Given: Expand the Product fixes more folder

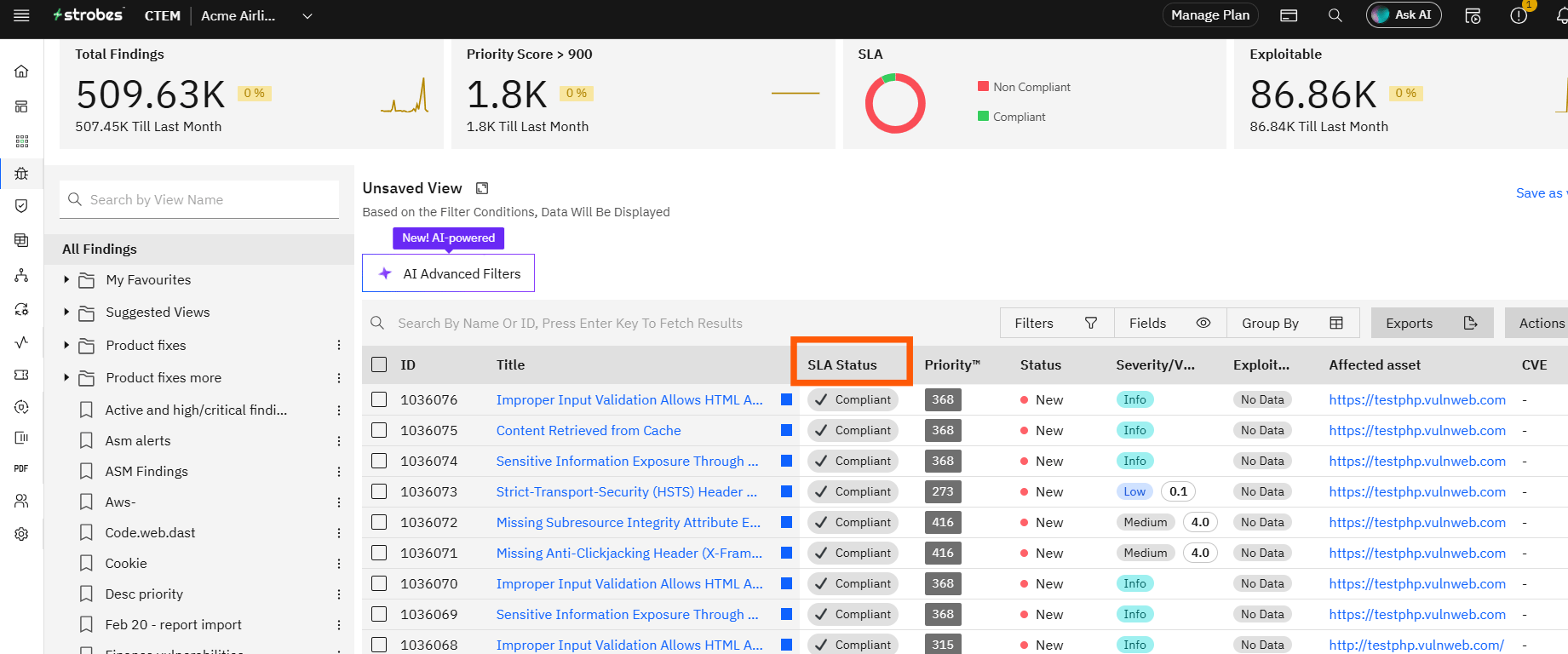Looking at the screenshot, I should point(66,377).
